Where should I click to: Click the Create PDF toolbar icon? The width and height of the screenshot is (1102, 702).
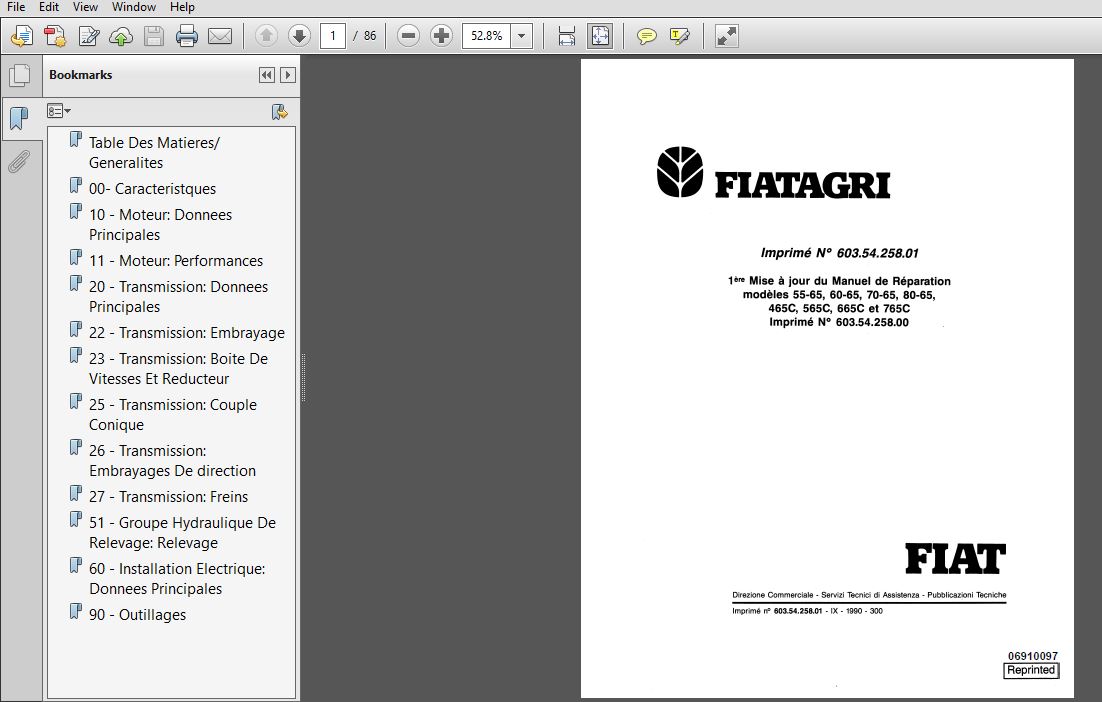click(55, 36)
